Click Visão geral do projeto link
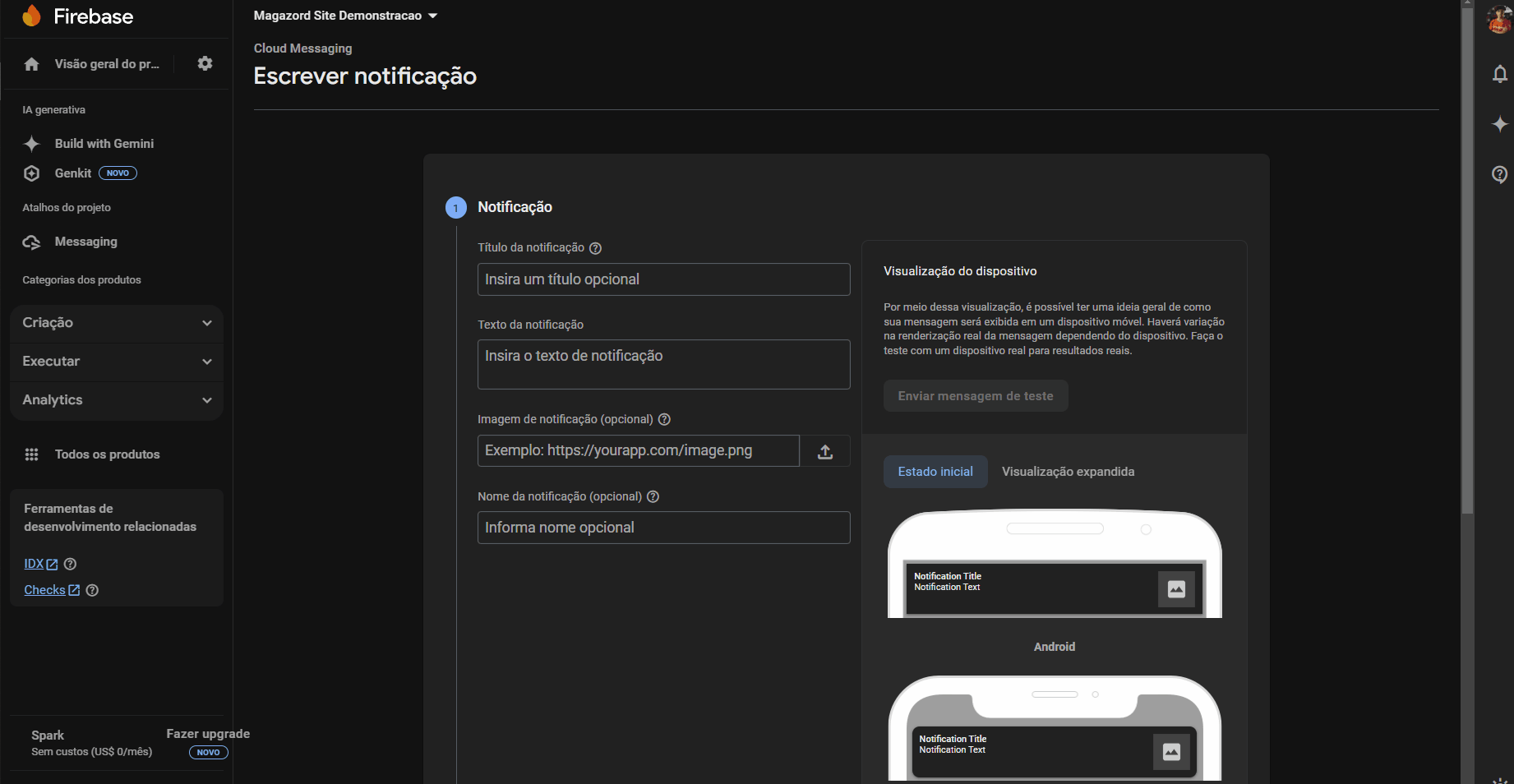Image resolution: width=1514 pixels, height=784 pixels. point(107,64)
